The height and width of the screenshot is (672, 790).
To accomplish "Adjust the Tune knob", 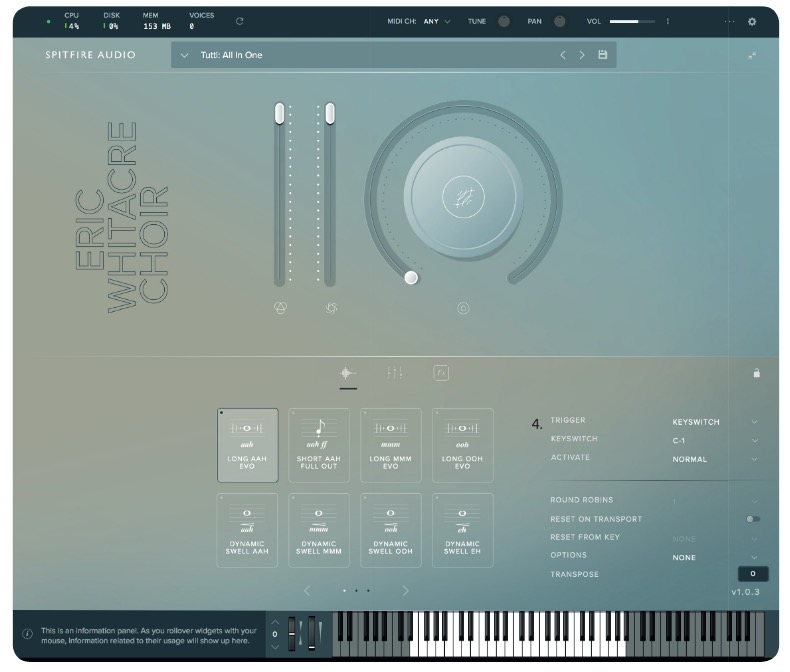I will tap(503, 21).
